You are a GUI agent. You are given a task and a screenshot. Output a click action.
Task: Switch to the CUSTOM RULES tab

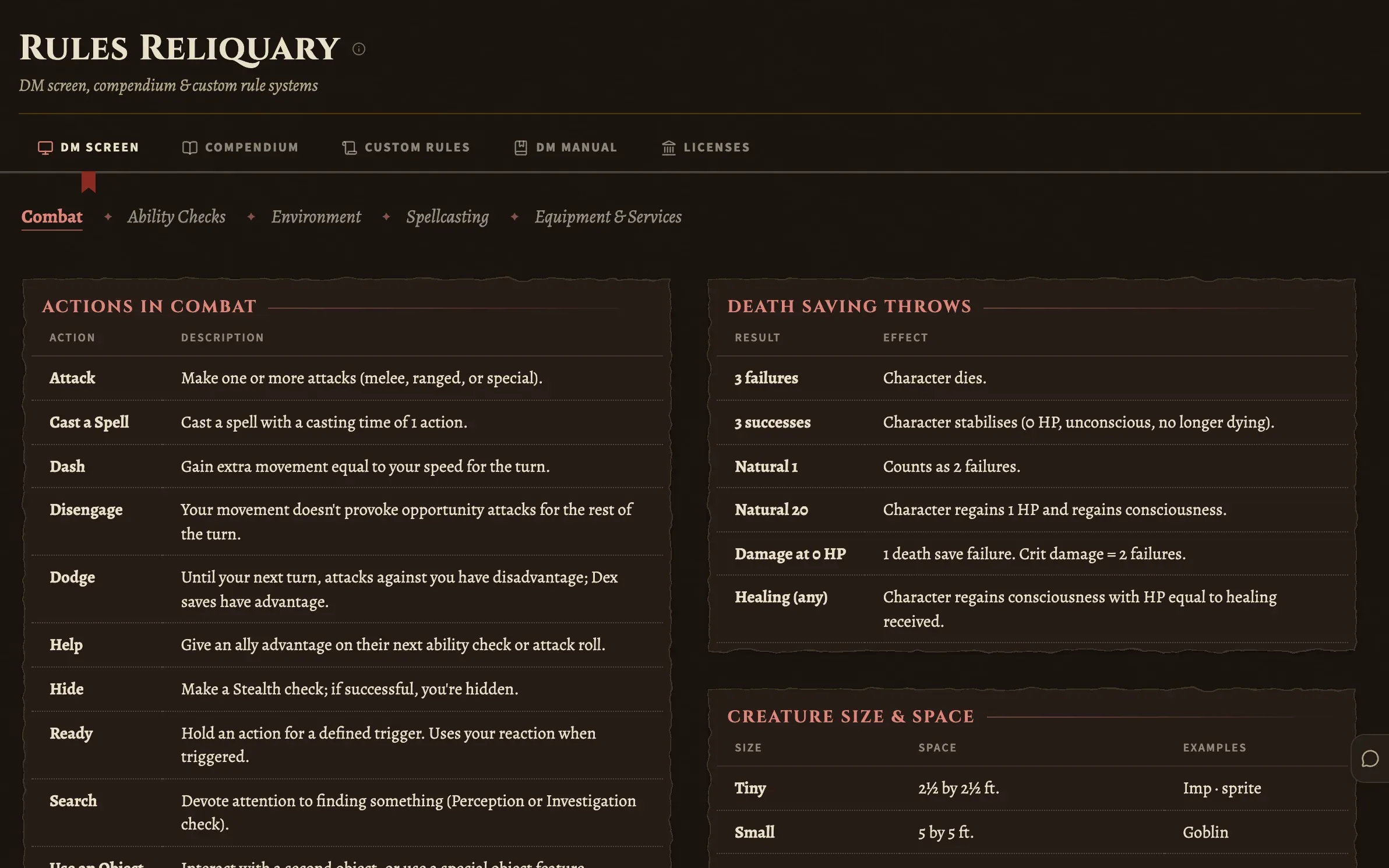coord(406,148)
